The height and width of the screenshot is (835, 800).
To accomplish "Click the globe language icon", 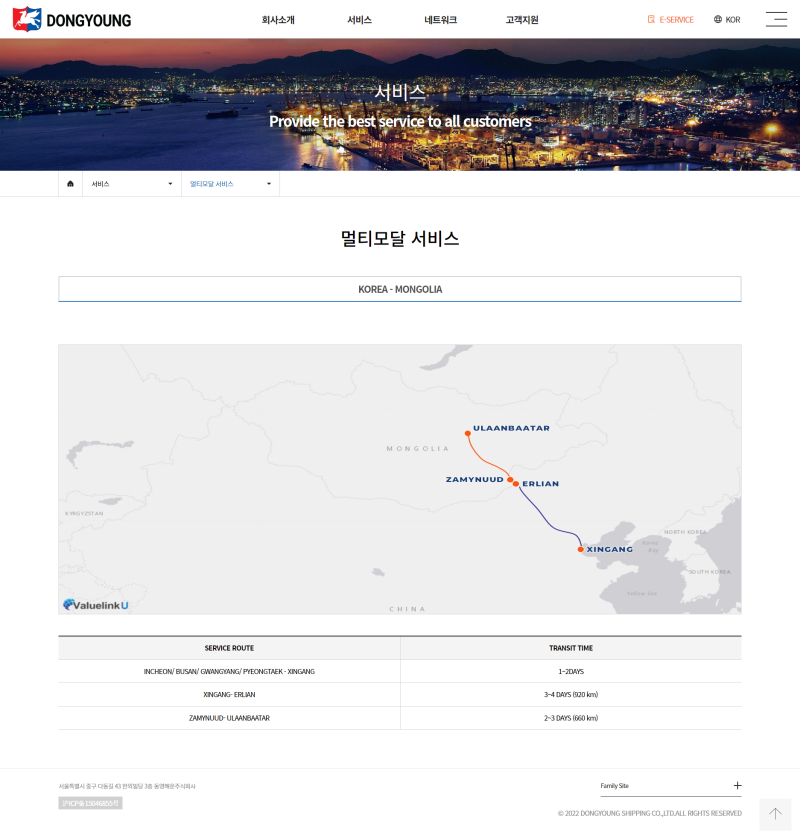I will [x=718, y=20].
